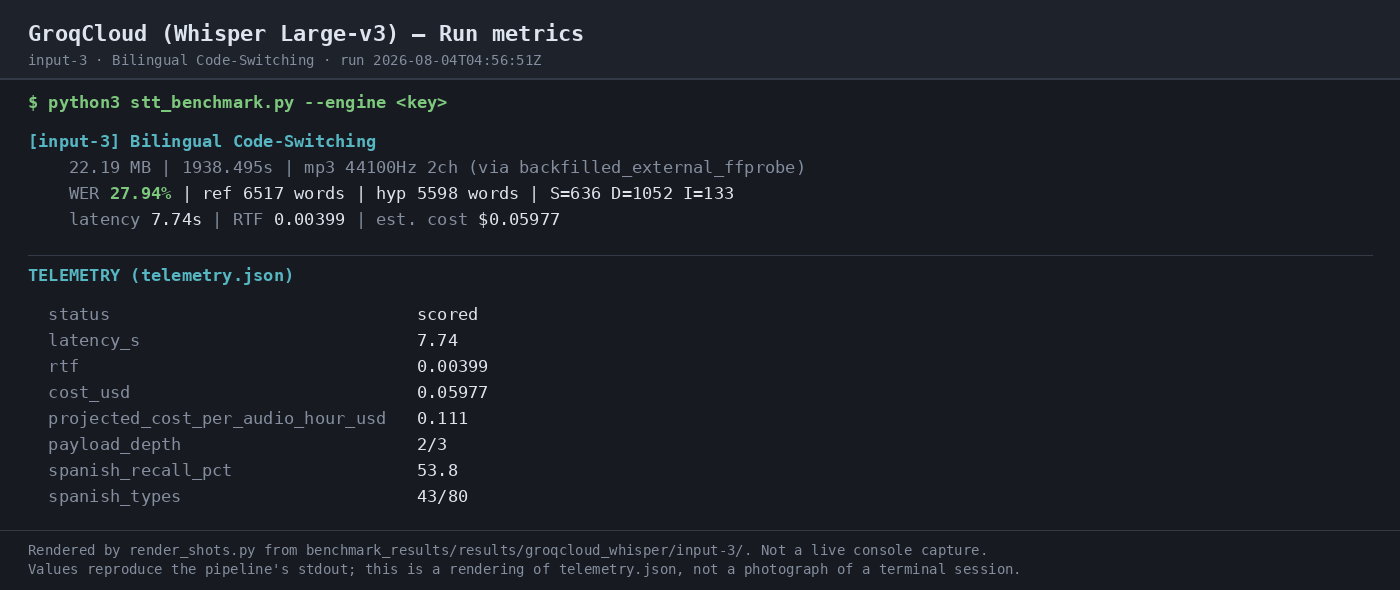The height and width of the screenshot is (590, 1400).
Task: Select 'ref 6517 words' count
Action: click(x=273, y=194)
